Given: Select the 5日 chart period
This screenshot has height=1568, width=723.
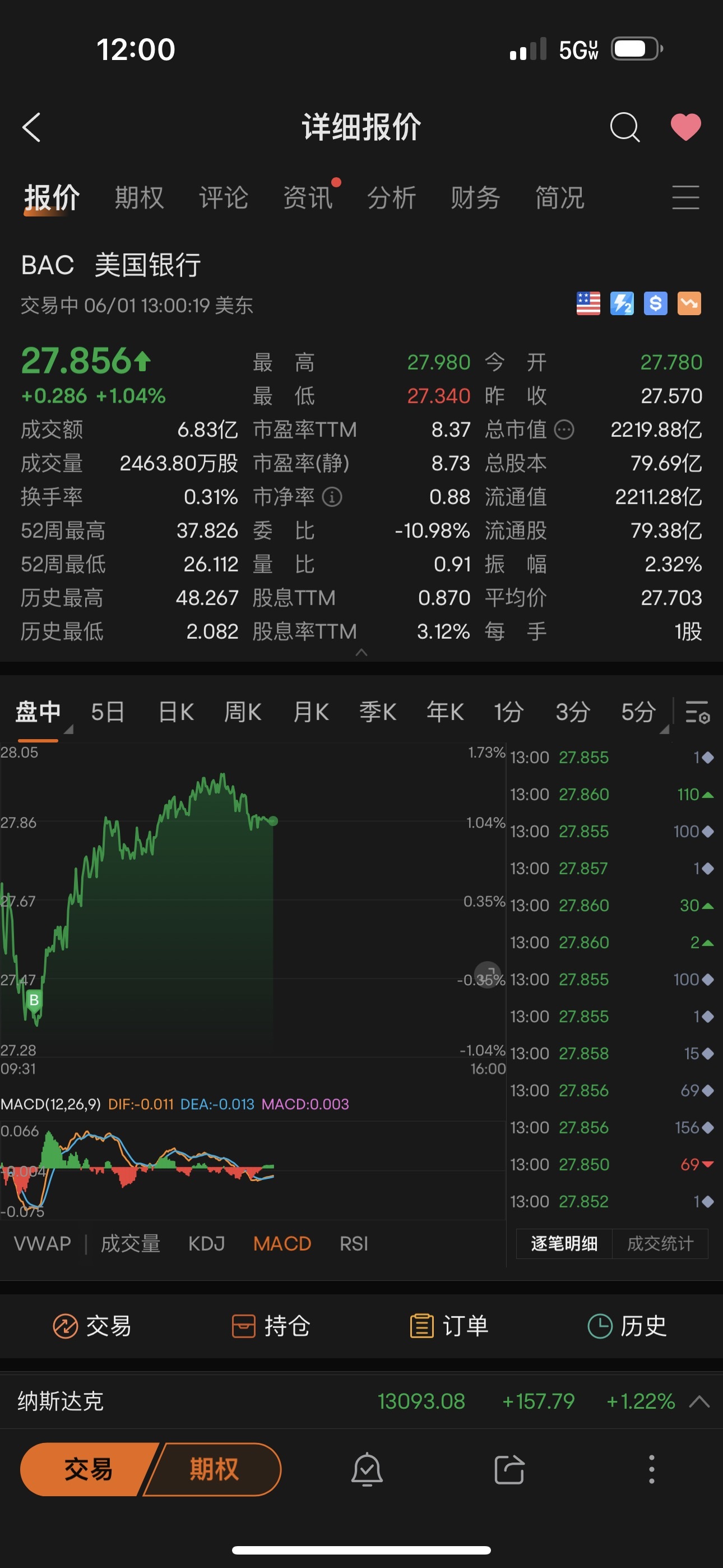Looking at the screenshot, I should click(108, 712).
